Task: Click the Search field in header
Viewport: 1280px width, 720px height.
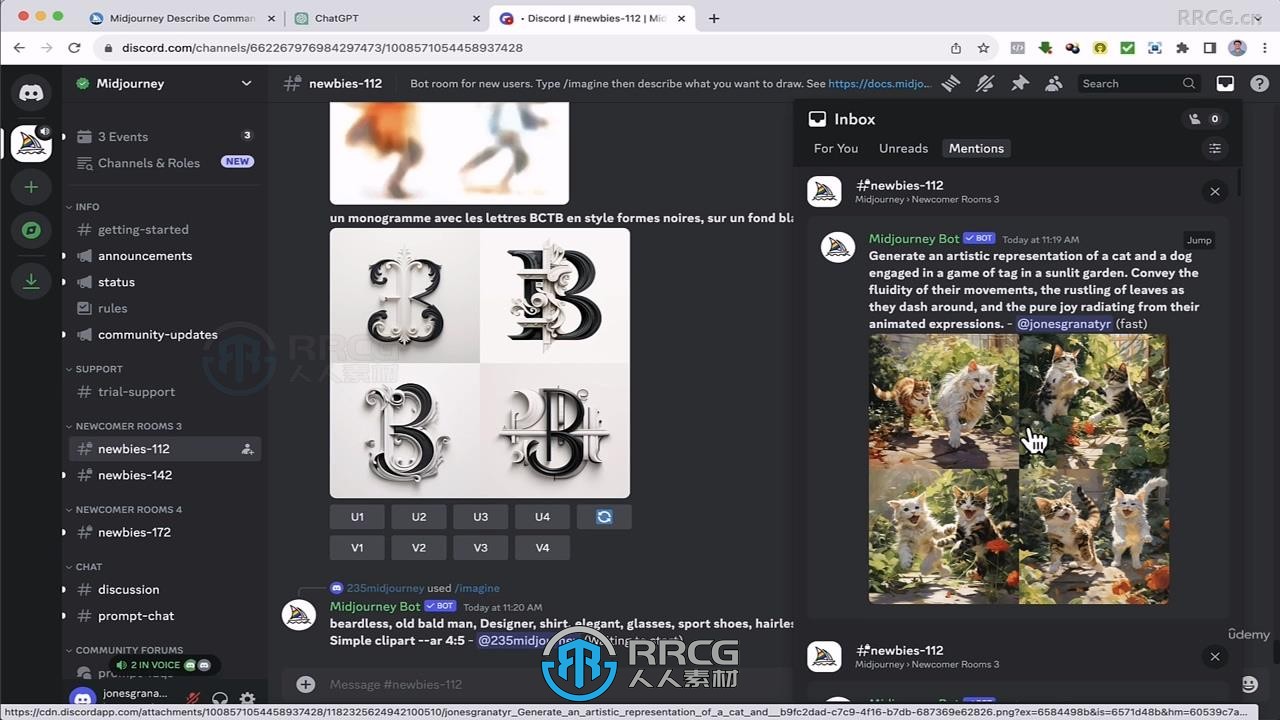Action: 1138,84
